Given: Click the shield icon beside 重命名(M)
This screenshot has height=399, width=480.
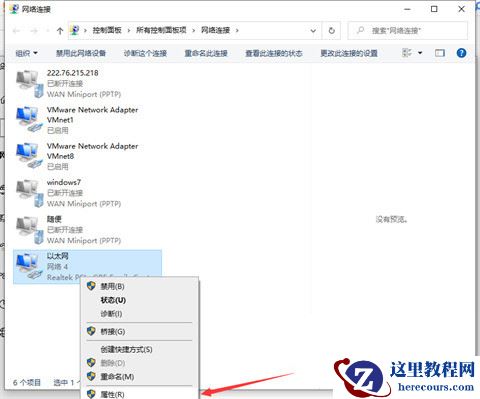Looking at the screenshot, I should point(91,376).
